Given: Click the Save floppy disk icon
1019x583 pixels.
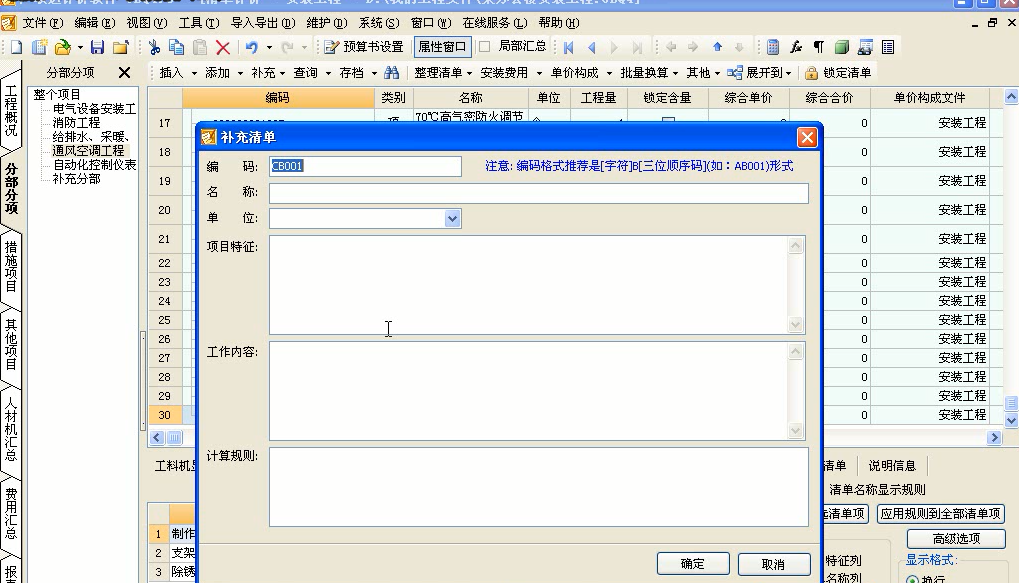Looking at the screenshot, I should point(97,47).
